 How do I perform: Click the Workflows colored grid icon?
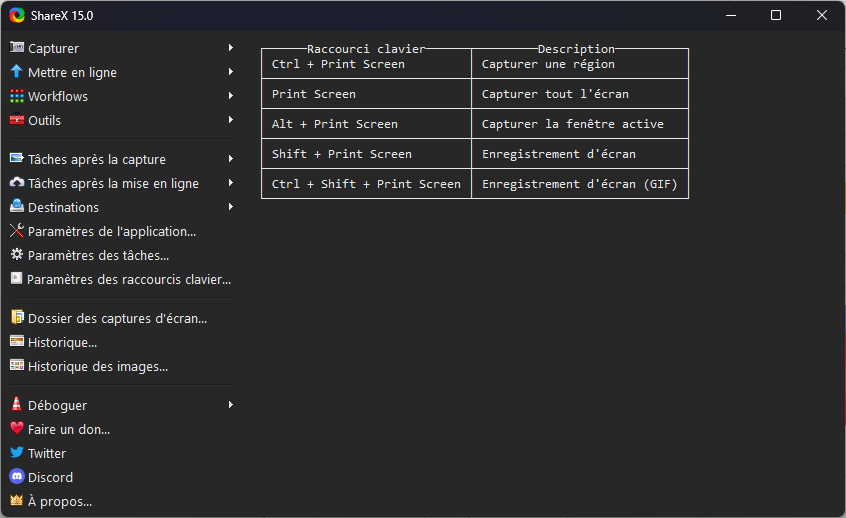click(17, 96)
